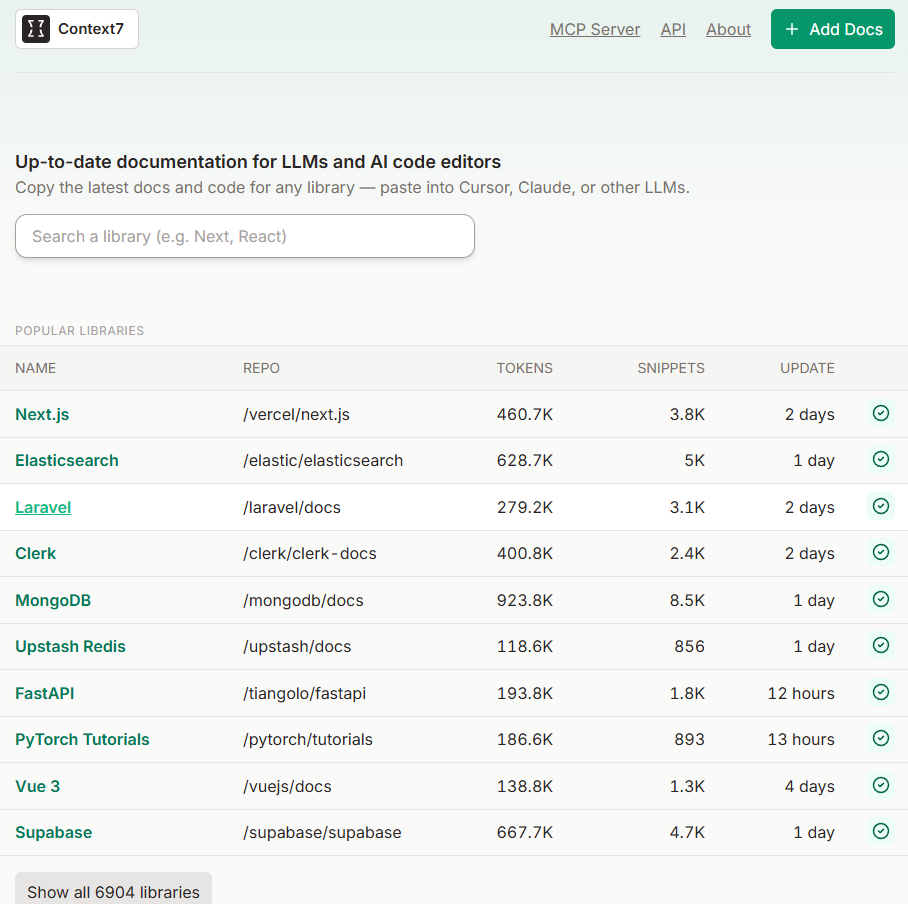The width and height of the screenshot is (908, 904).
Task: Click the TOKENS column header
Action: coord(524,368)
